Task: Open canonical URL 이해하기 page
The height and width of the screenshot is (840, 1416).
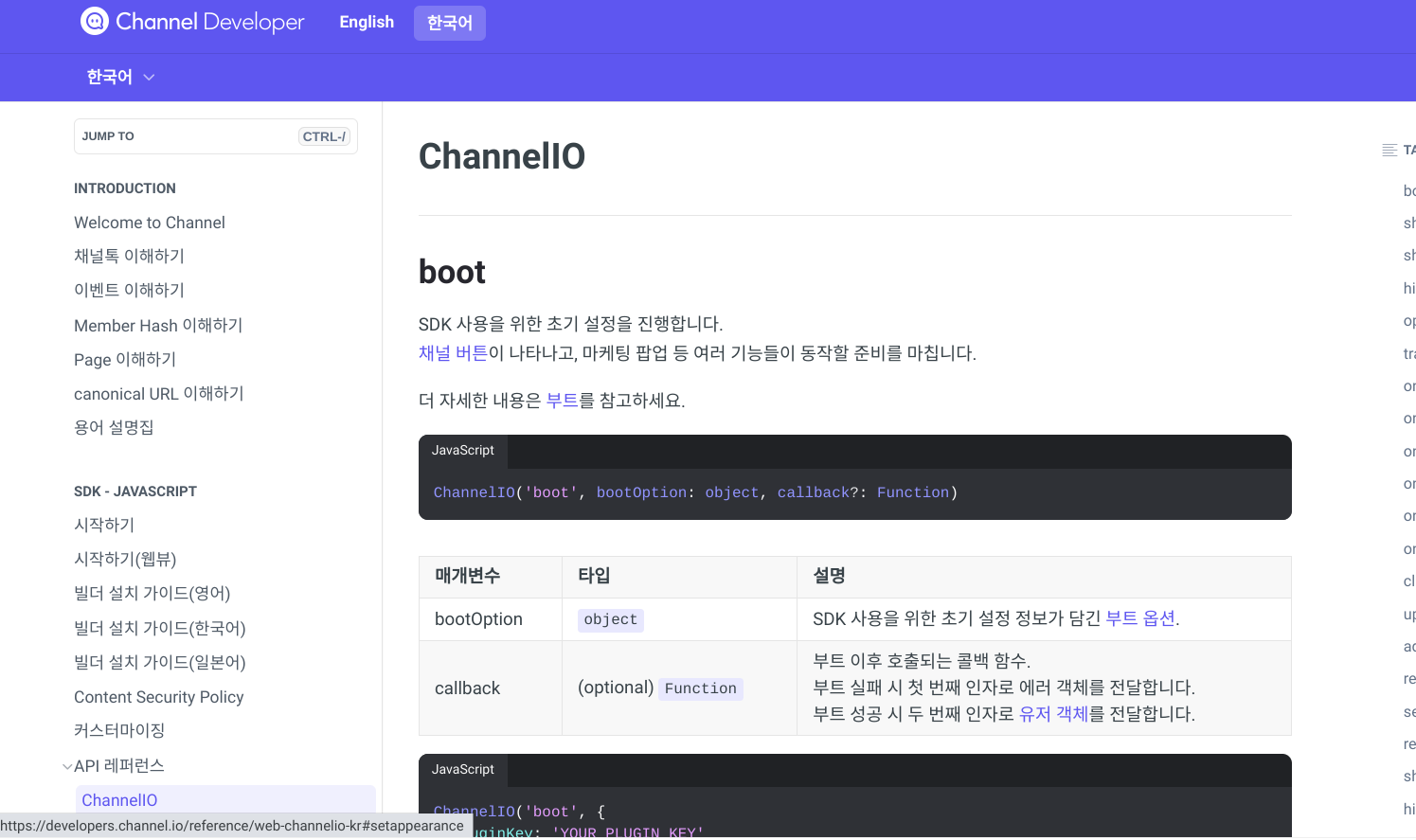Action: coord(159,394)
